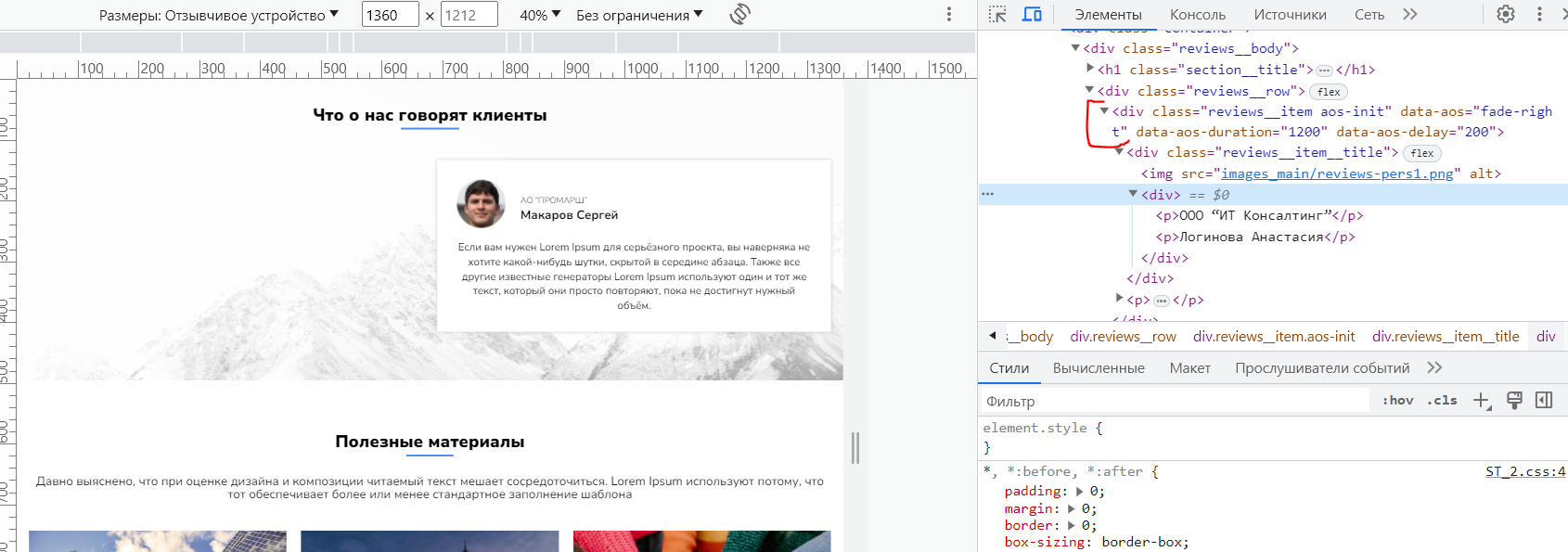This screenshot has height=552, width=1568.
Task: Expand the padding shorthand property
Action: pos(1079,491)
